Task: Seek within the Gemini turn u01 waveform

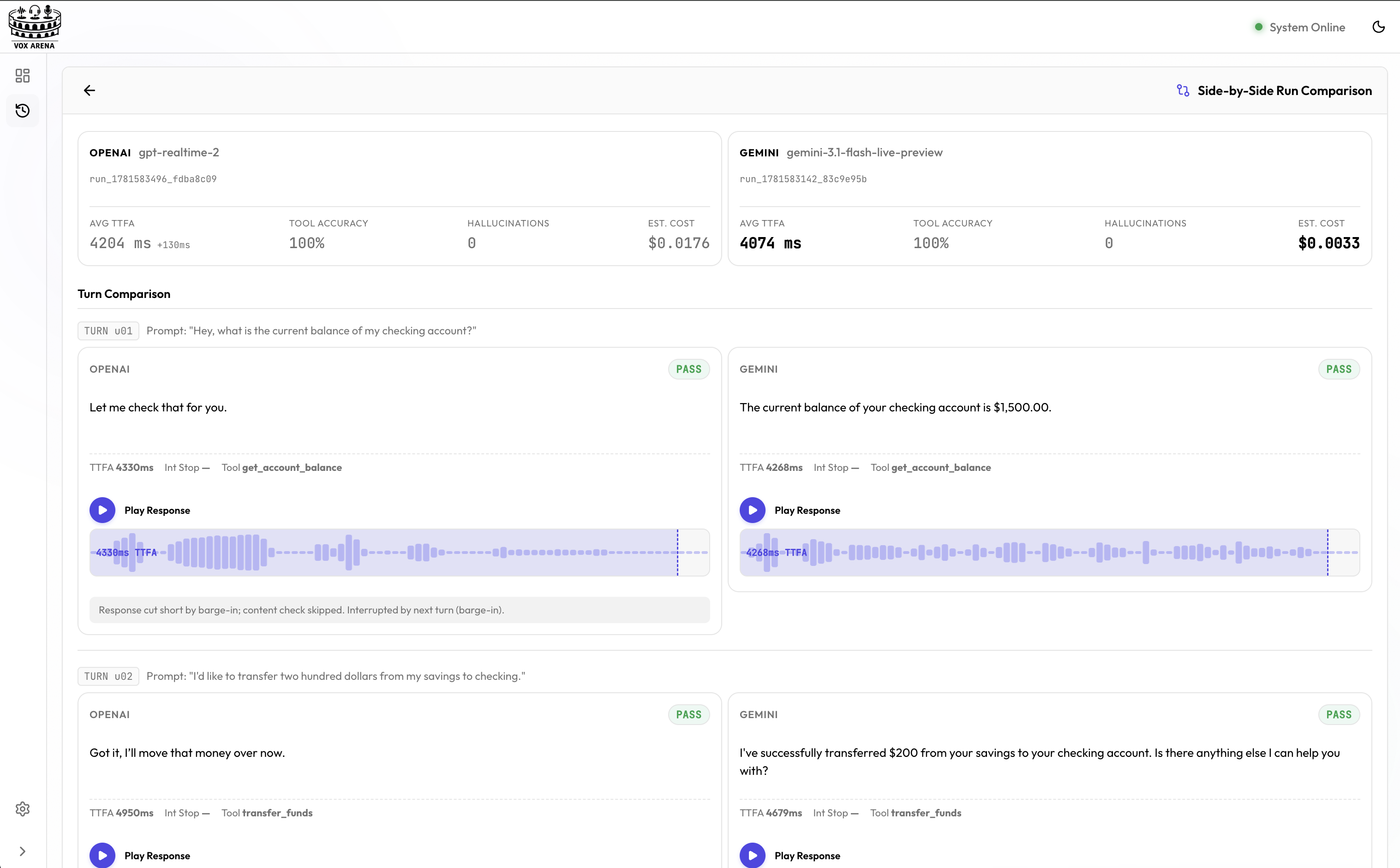Action: click(1050, 552)
